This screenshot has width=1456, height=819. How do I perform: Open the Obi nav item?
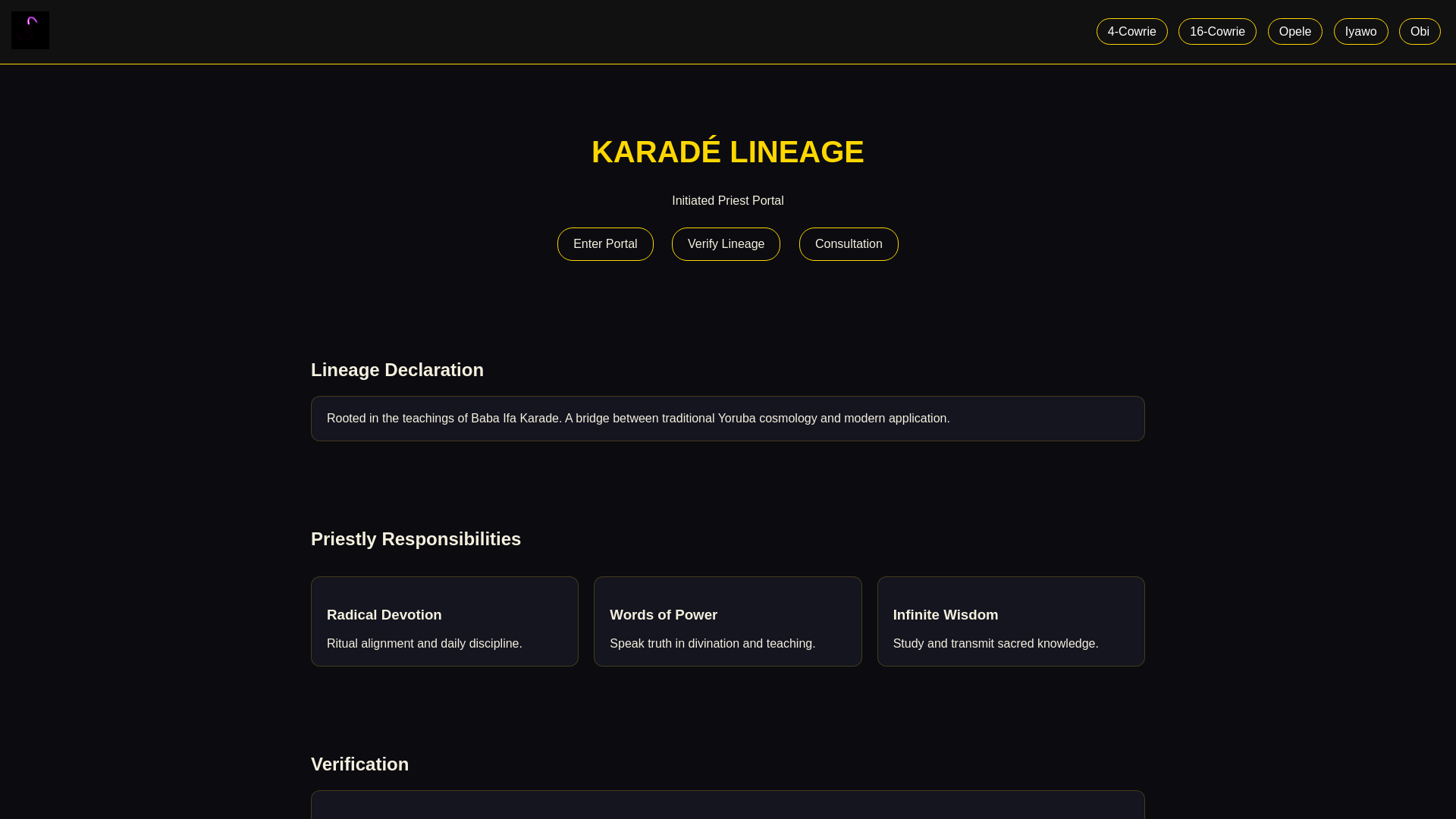(x=1420, y=31)
